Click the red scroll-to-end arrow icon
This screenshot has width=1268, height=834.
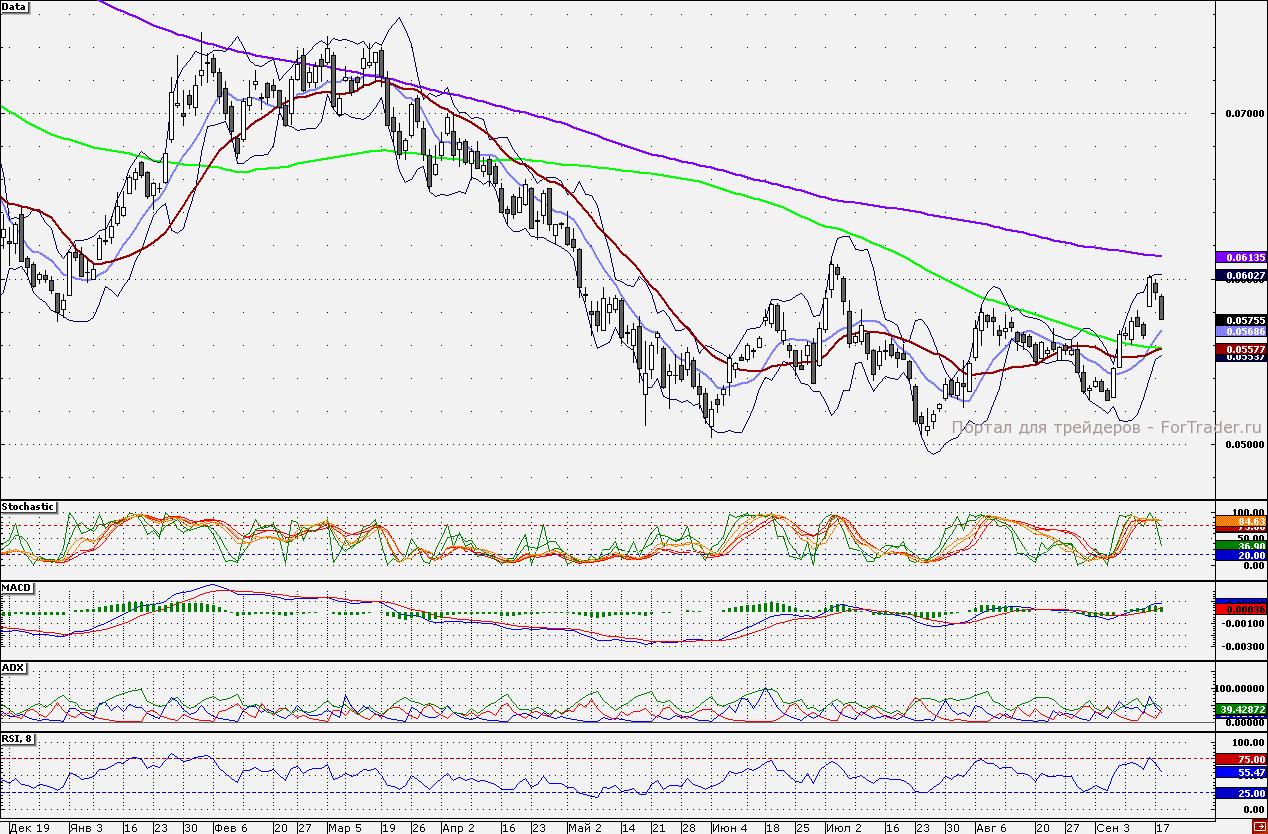1258,826
